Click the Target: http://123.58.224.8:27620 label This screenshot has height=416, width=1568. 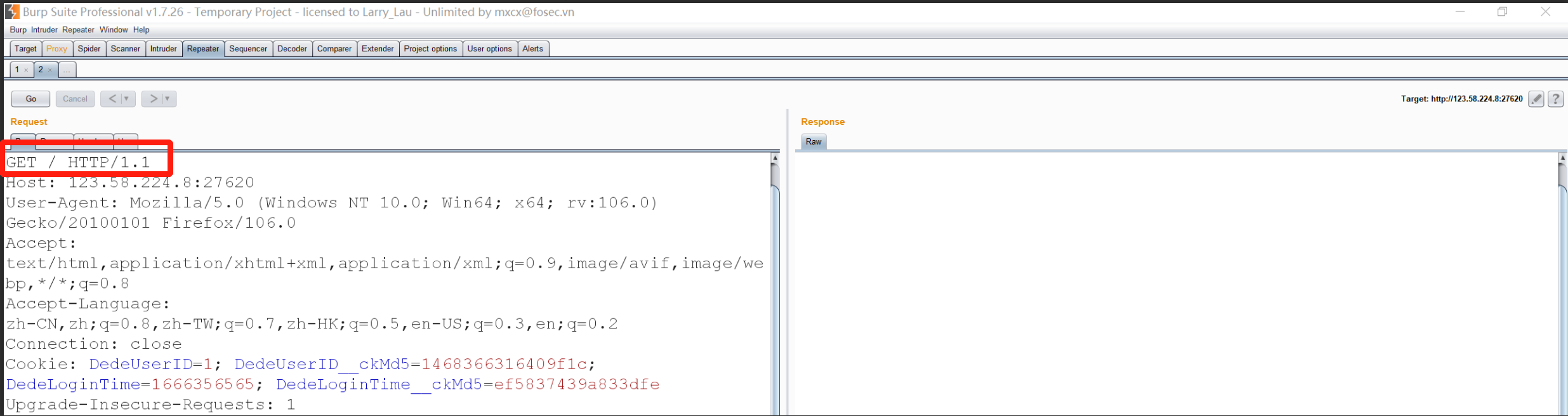tap(1461, 99)
